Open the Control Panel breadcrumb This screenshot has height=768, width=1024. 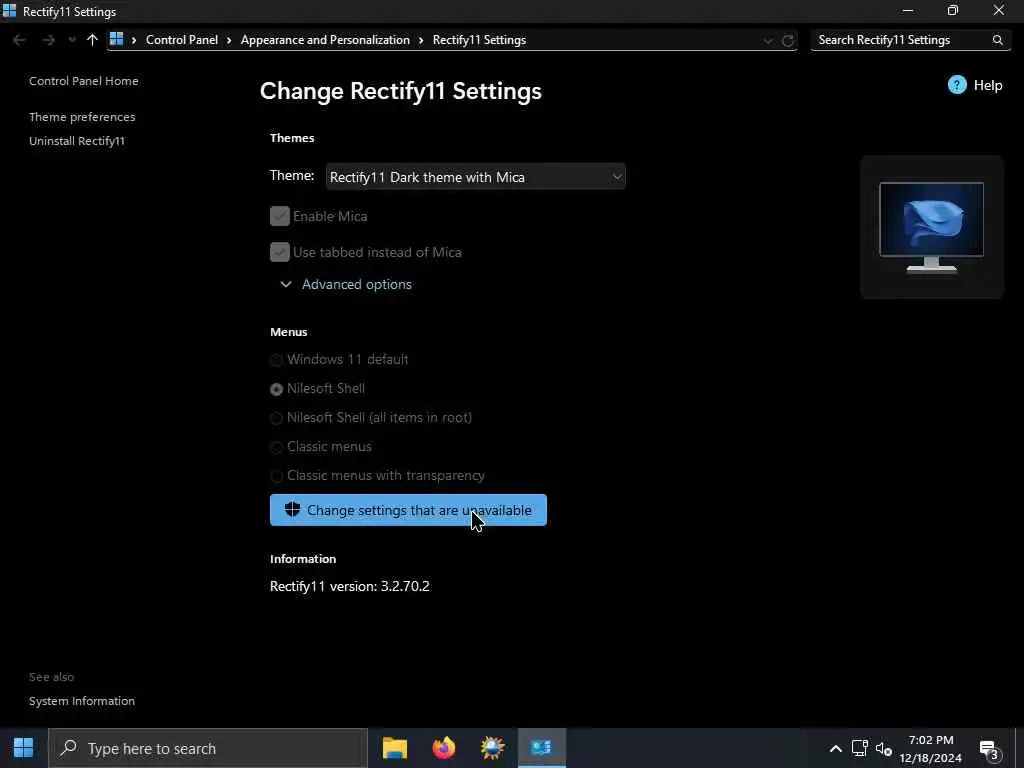182,40
